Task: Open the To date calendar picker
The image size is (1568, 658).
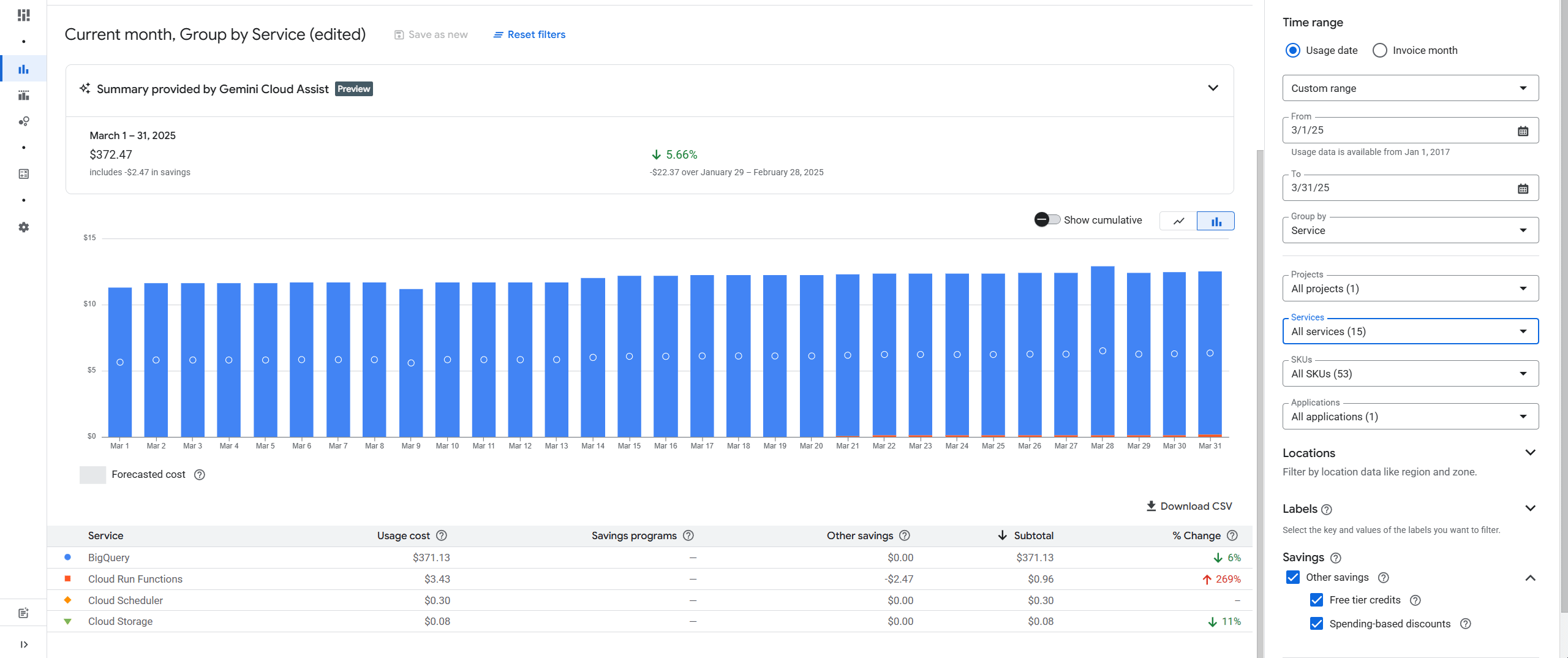Action: tap(1523, 188)
